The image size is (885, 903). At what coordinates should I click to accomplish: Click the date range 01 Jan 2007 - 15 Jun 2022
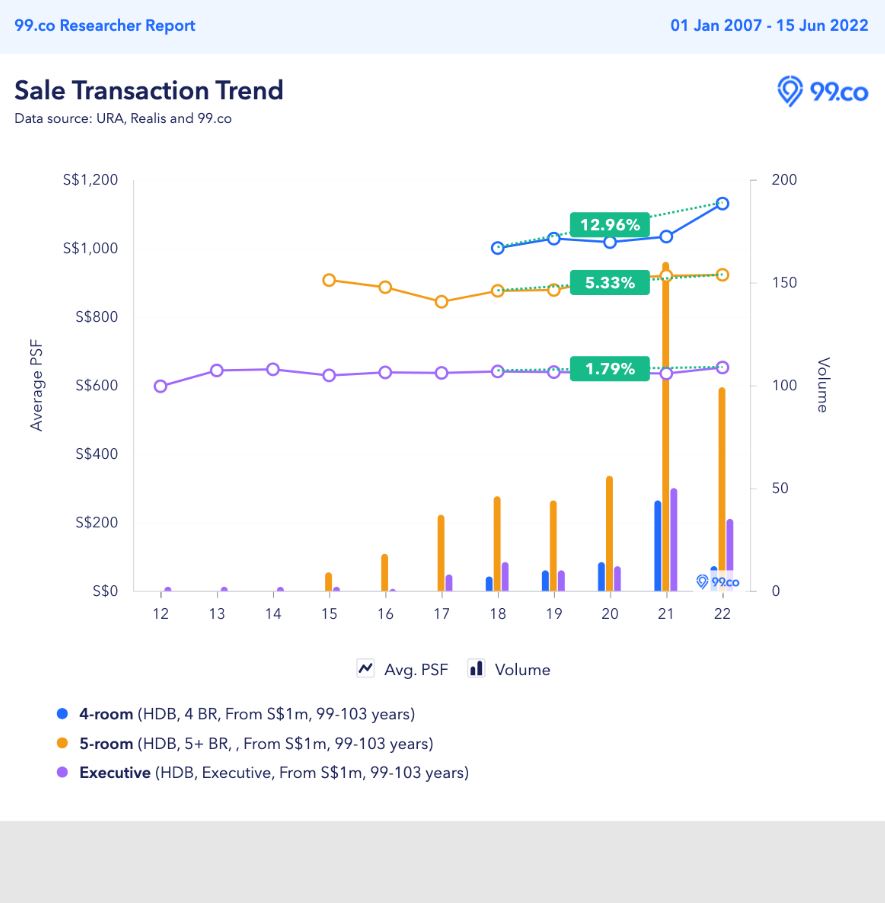click(769, 26)
